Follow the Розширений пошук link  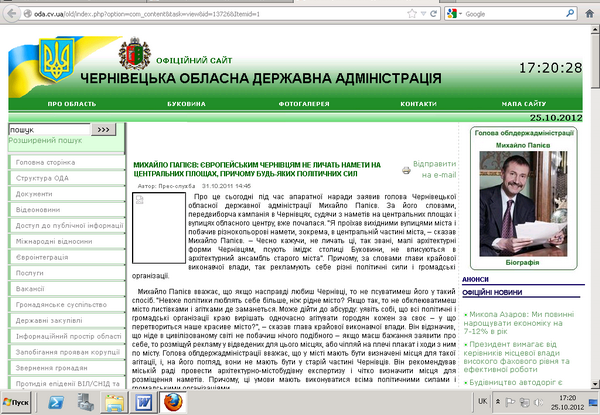click(x=39, y=141)
